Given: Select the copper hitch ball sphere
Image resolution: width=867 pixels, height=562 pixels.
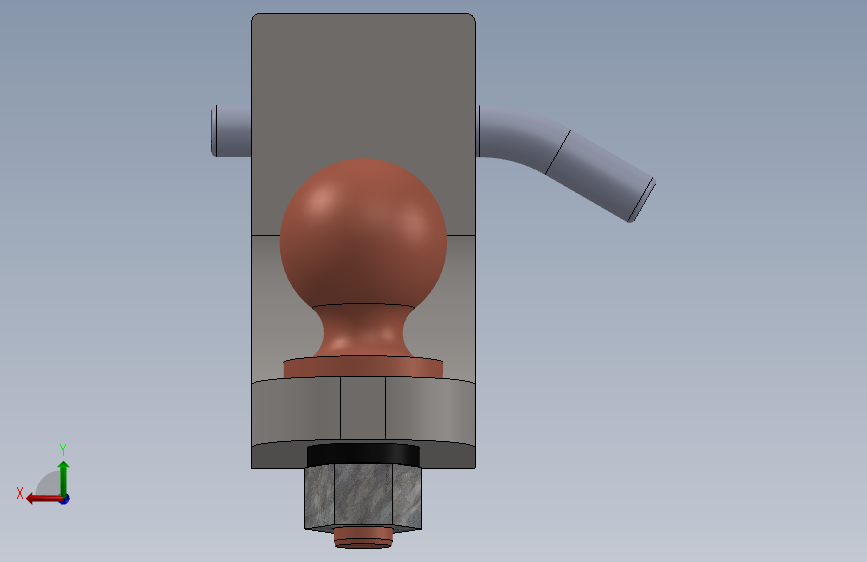Looking at the screenshot, I should pyautogui.click(x=363, y=232).
